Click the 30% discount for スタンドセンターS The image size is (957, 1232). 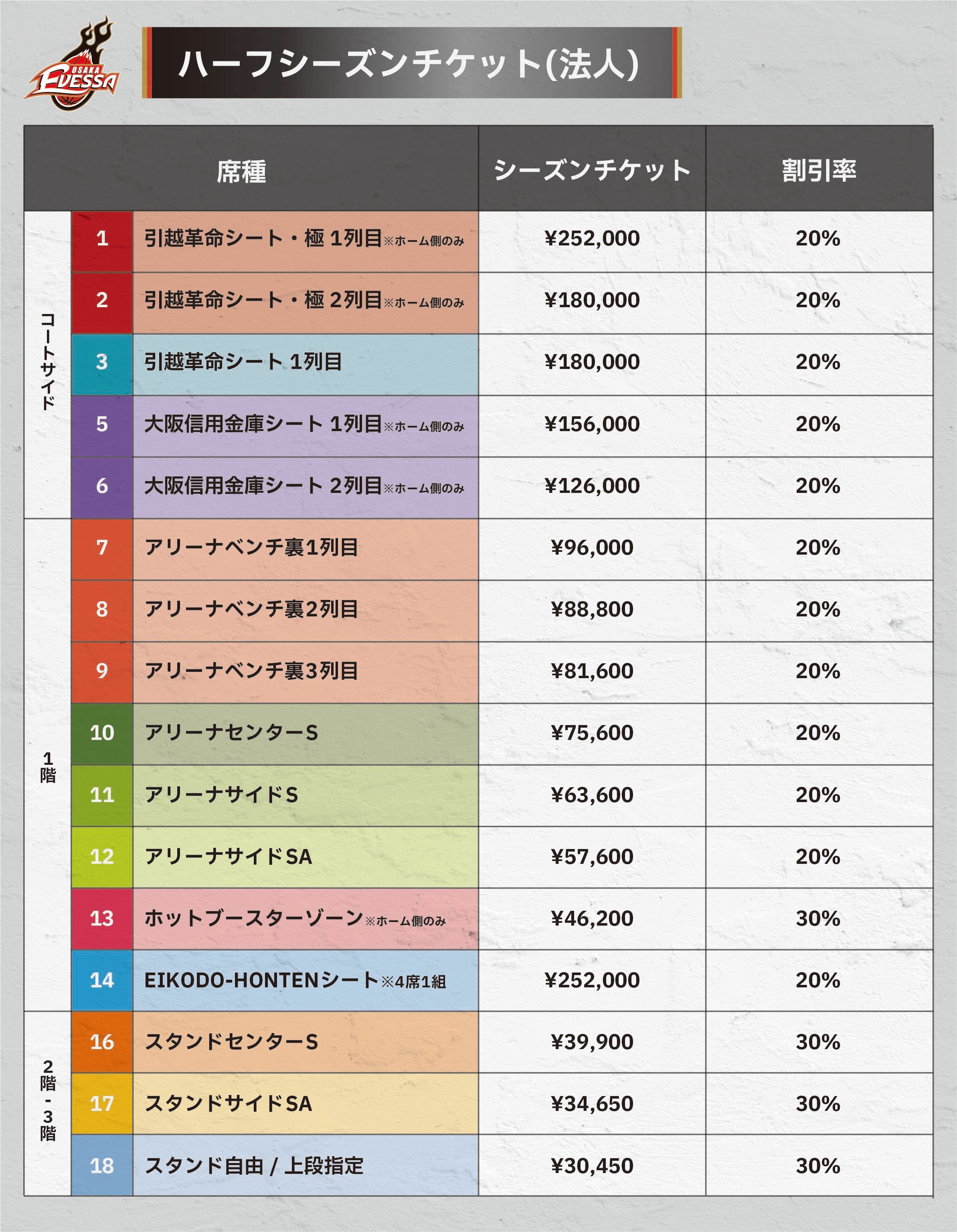pyautogui.click(x=818, y=1042)
